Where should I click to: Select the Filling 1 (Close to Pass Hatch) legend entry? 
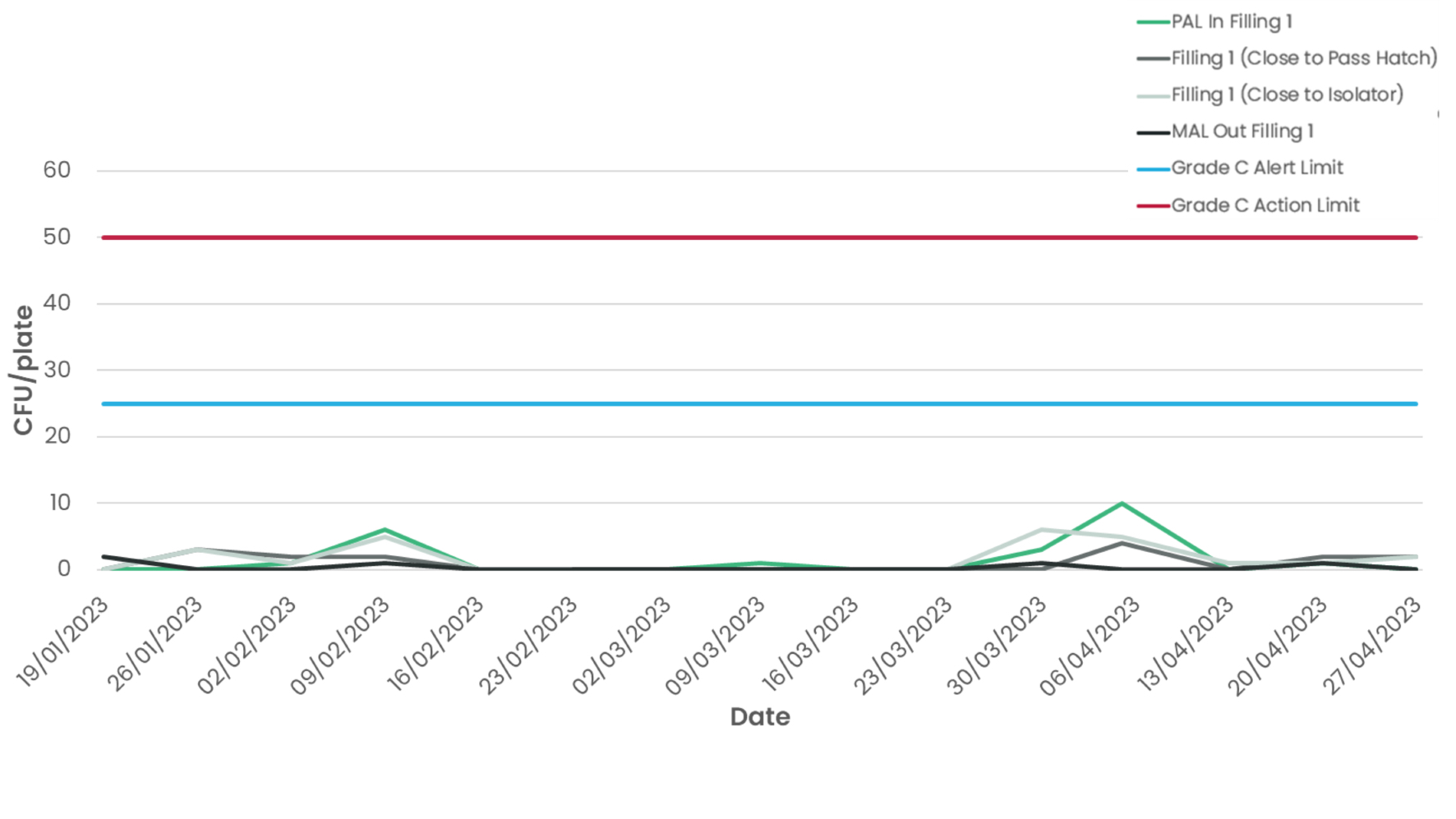click(1303, 58)
